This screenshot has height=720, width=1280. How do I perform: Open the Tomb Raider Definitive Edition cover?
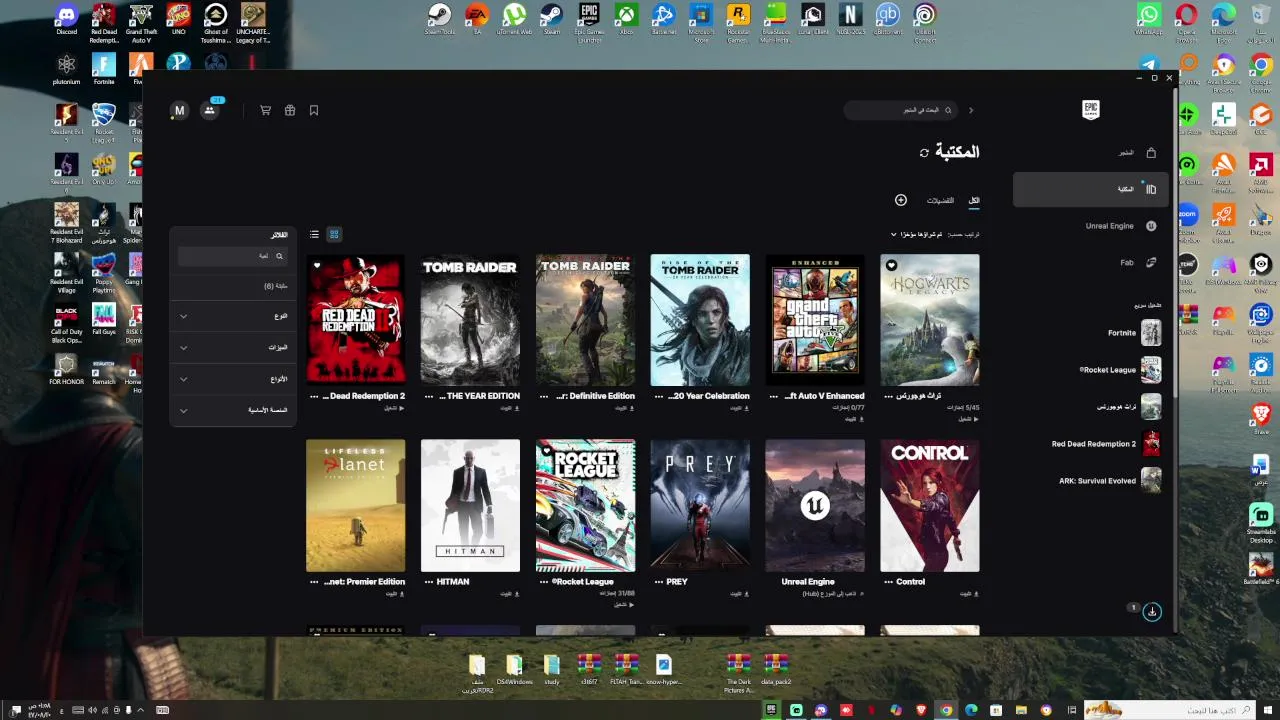point(585,320)
